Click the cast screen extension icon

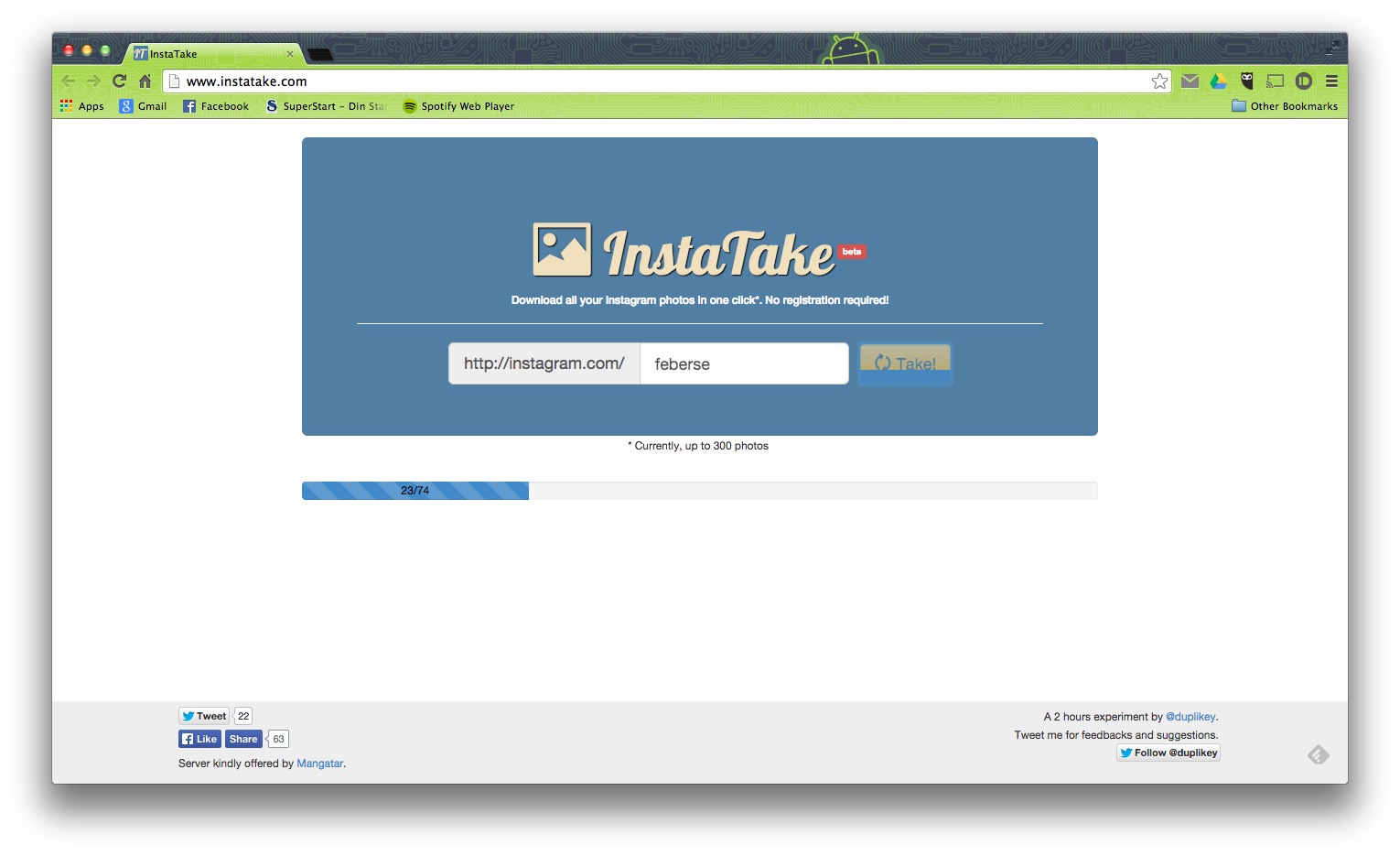[1275, 81]
